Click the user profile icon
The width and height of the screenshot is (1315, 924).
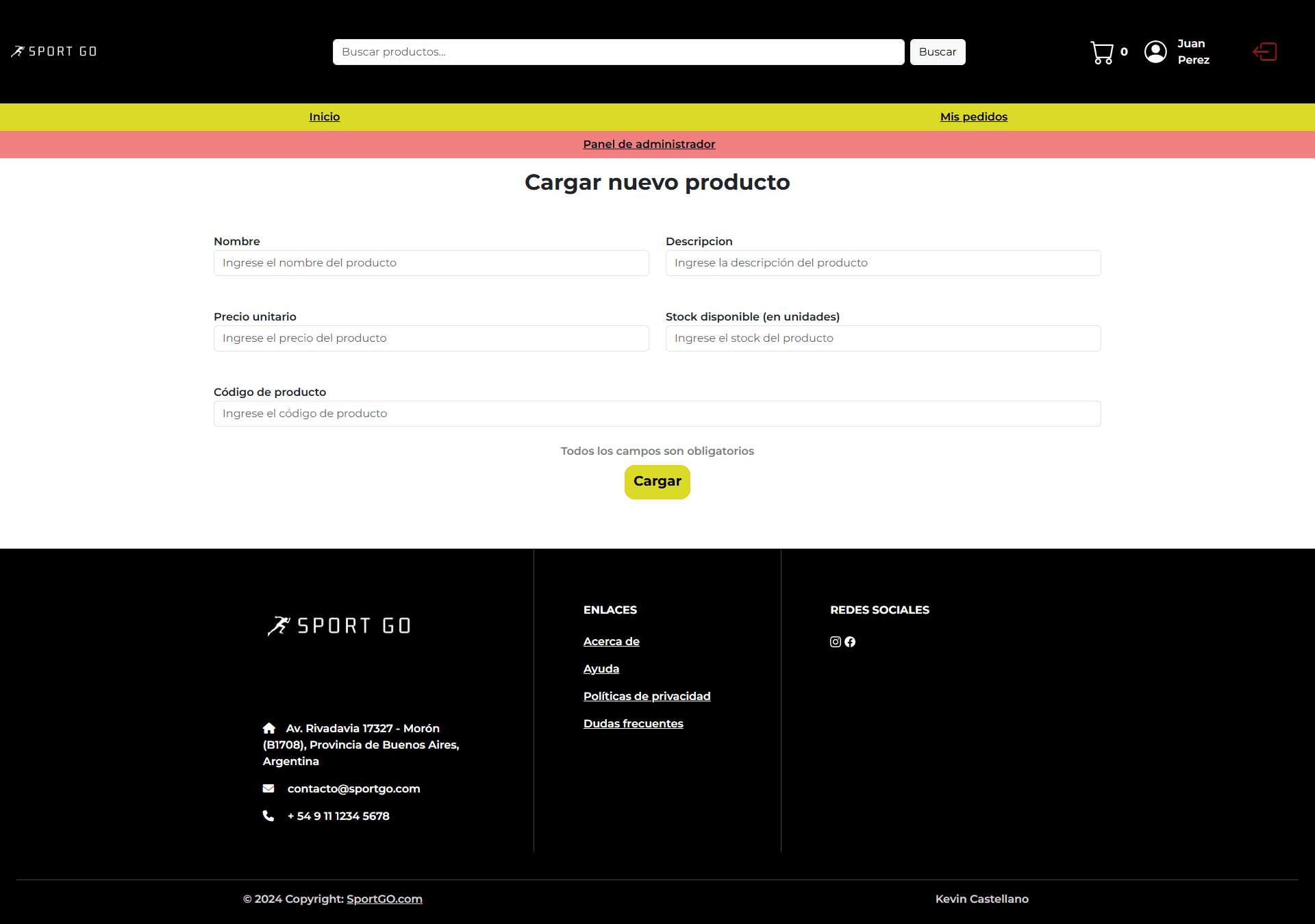coord(1155,51)
